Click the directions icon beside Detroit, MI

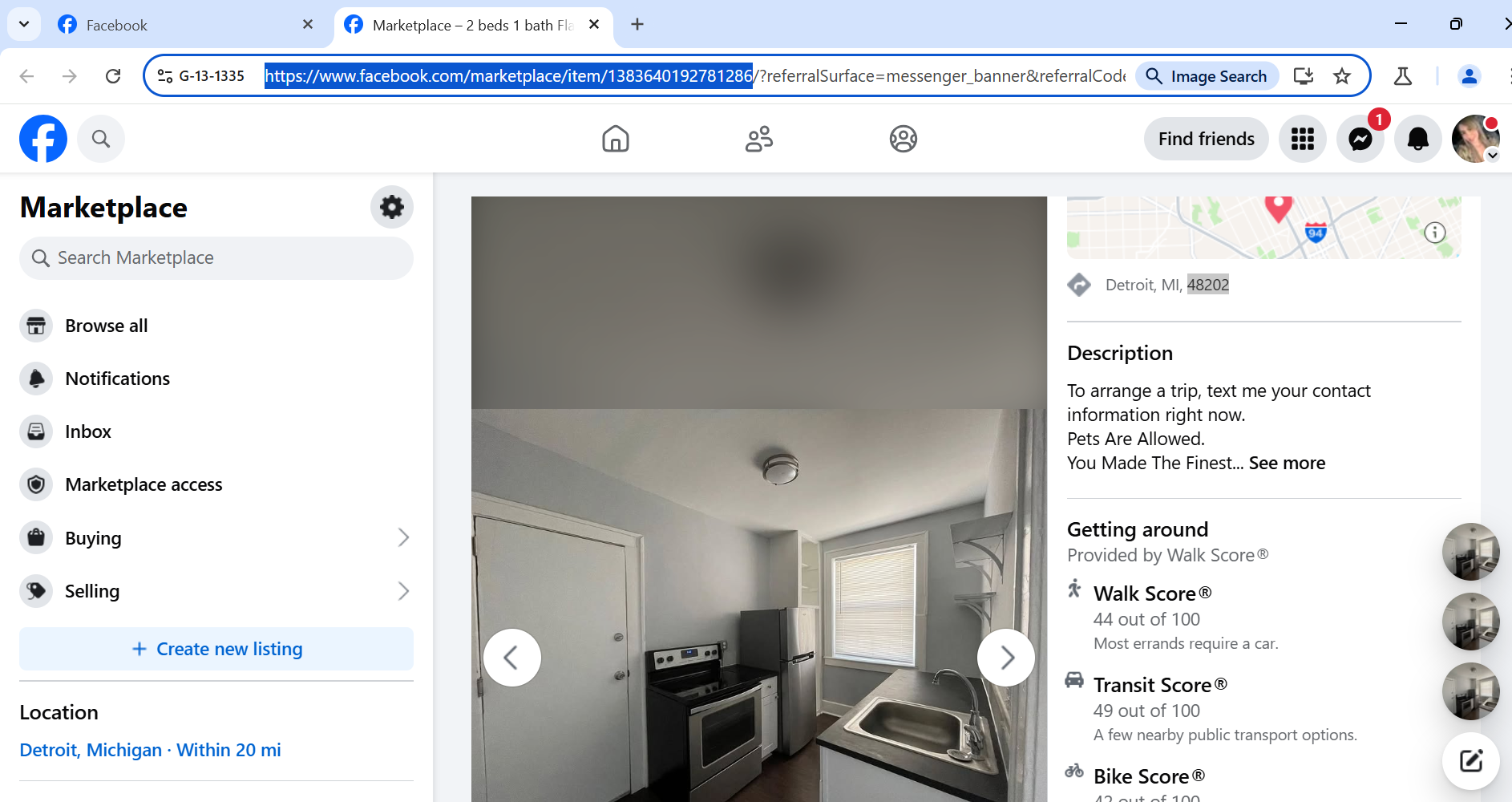pyautogui.click(x=1079, y=285)
